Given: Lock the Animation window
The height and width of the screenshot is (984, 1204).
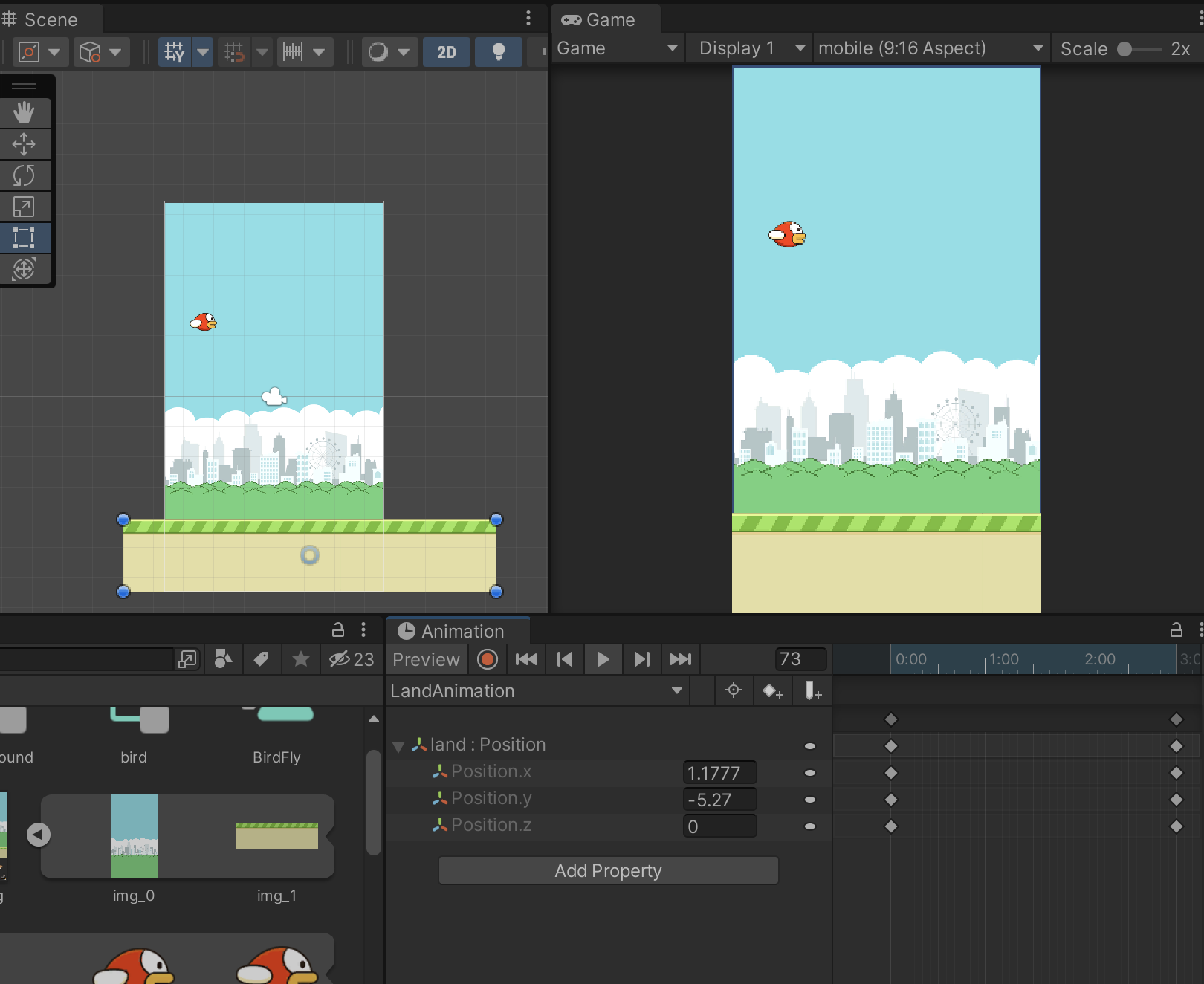Looking at the screenshot, I should coord(1176,629).
